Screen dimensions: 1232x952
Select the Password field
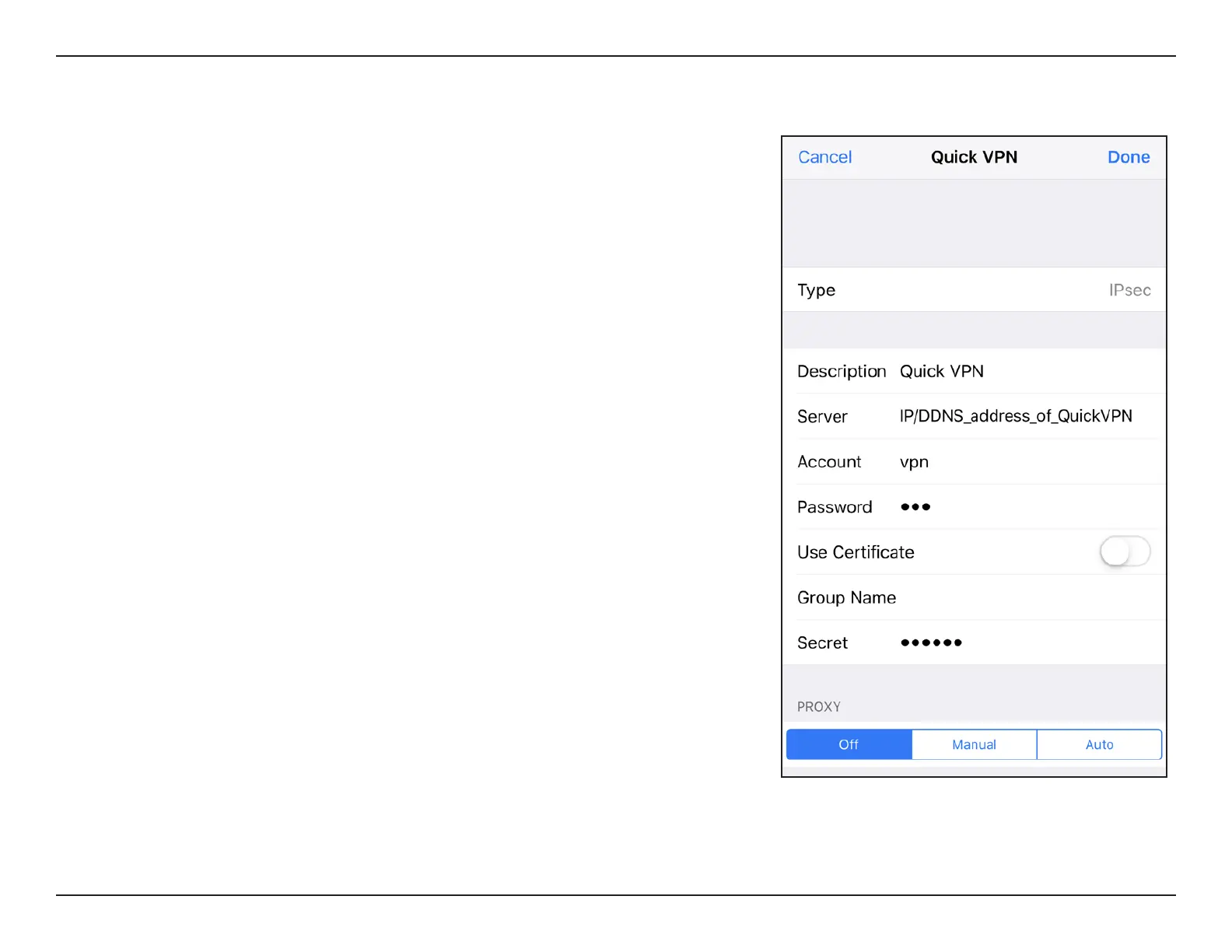tap(974, 506)
